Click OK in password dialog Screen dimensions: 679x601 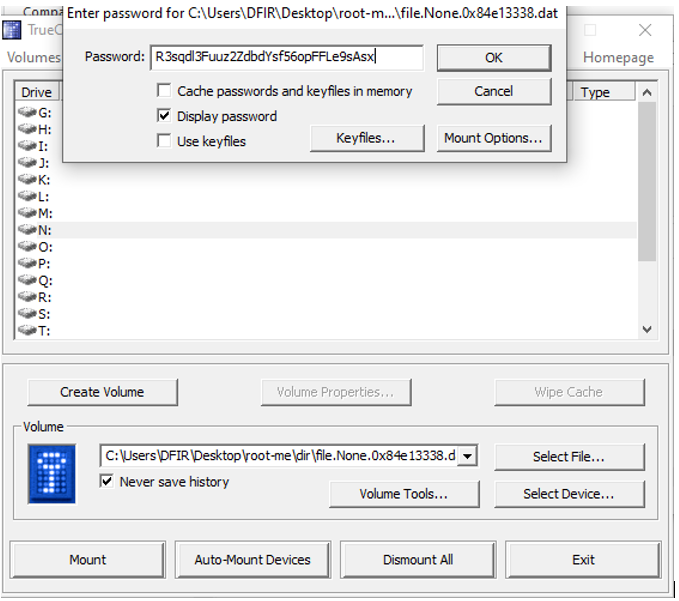click(494, 58)
